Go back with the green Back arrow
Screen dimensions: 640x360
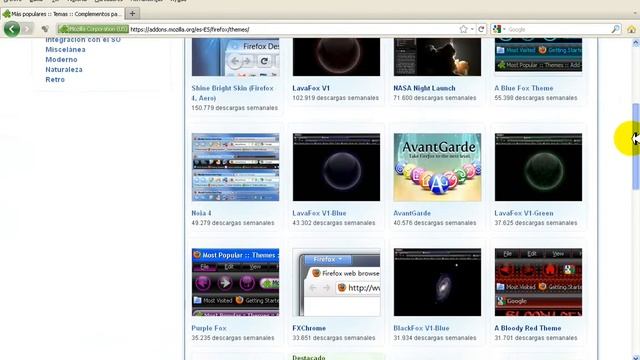click(12, 29)
